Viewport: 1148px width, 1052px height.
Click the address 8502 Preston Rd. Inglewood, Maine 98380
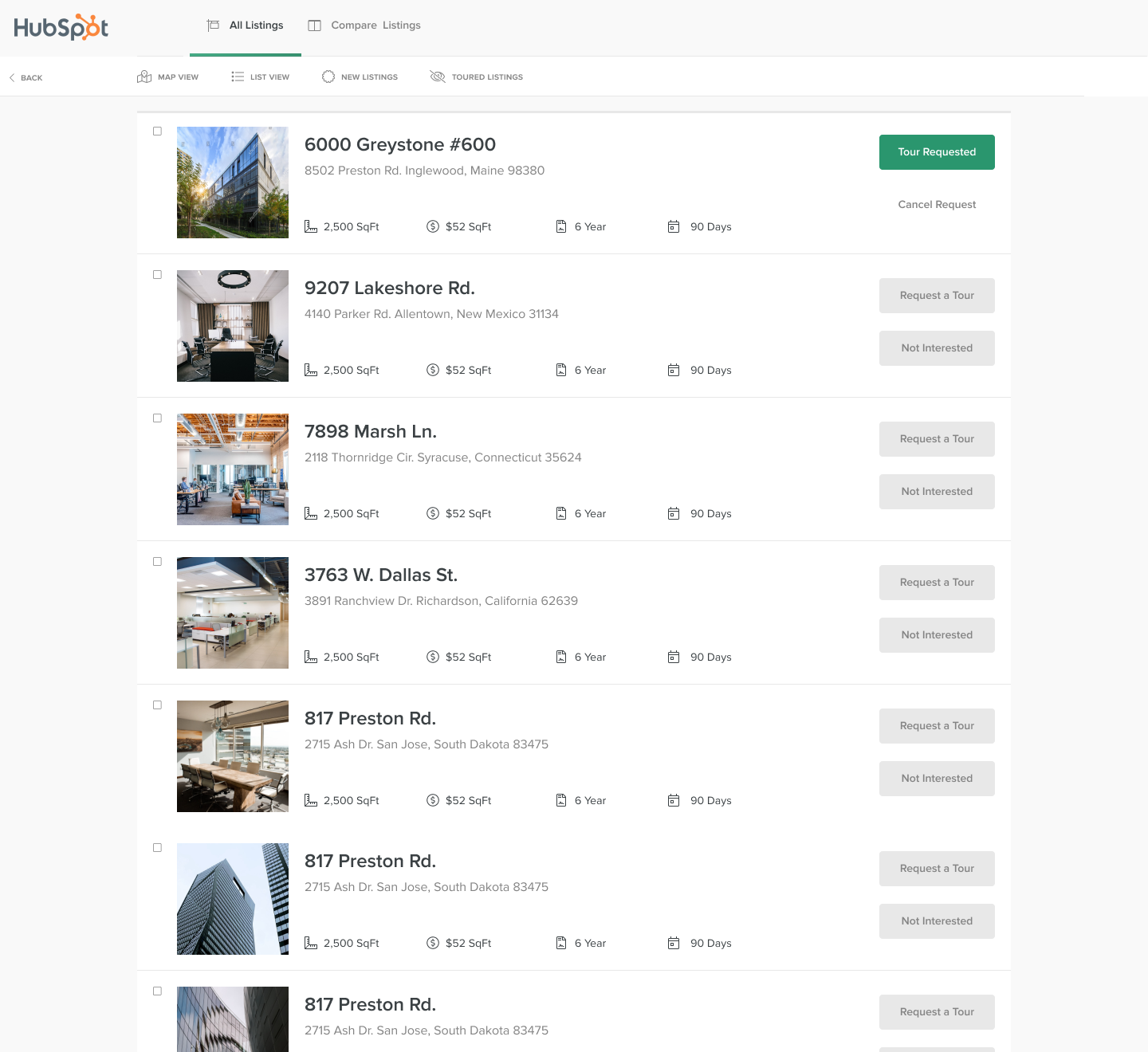click(424, 171)
